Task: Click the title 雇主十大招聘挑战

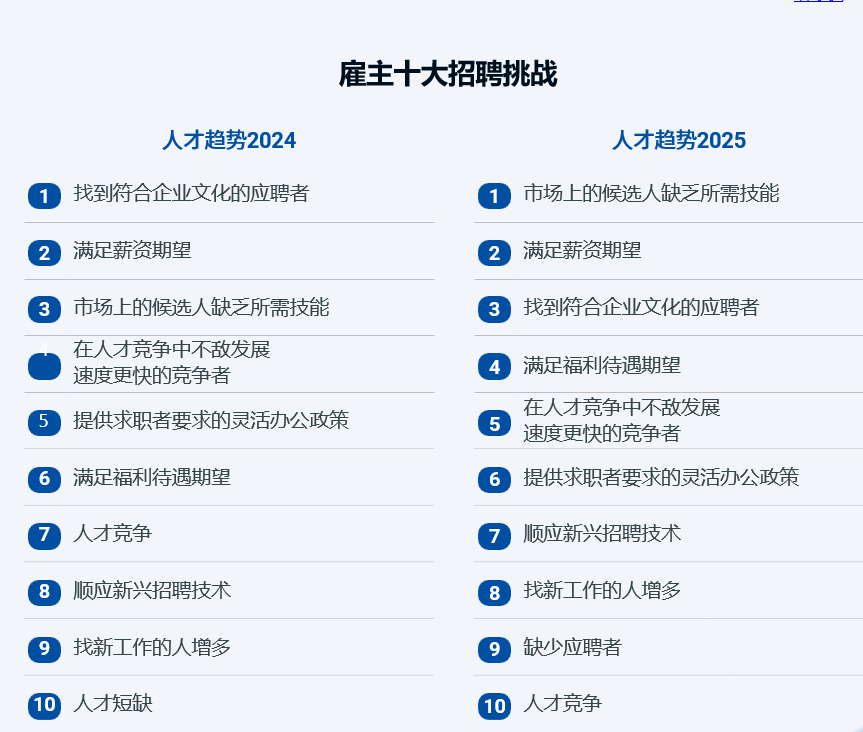Action: (x=448, y=74)
